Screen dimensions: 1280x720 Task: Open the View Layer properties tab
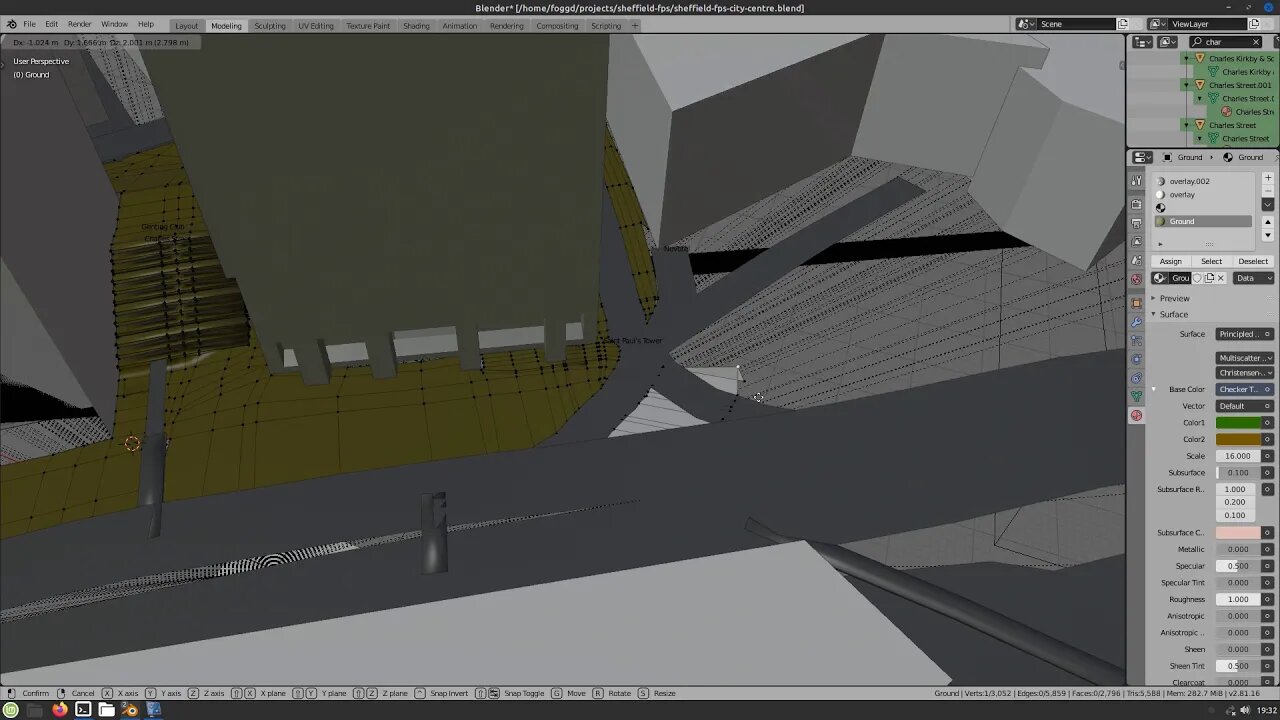(x=1136, y=242)
